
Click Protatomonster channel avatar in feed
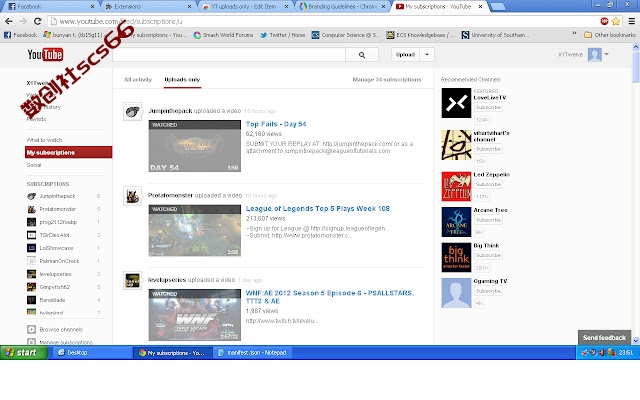pos(133,196)
